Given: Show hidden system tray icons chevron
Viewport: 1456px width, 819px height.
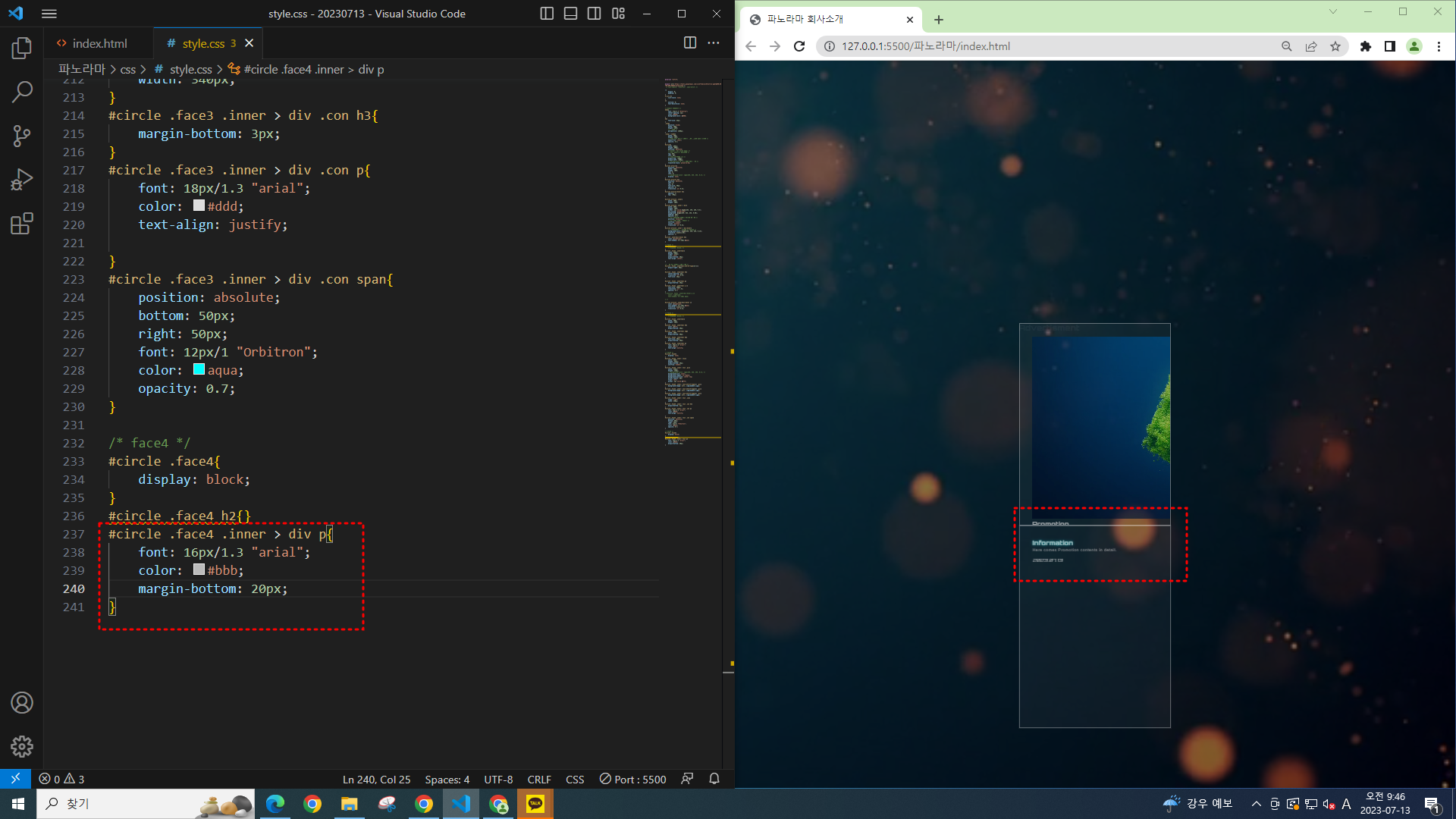Looking at the screenshot, I should click(1256, 804).
